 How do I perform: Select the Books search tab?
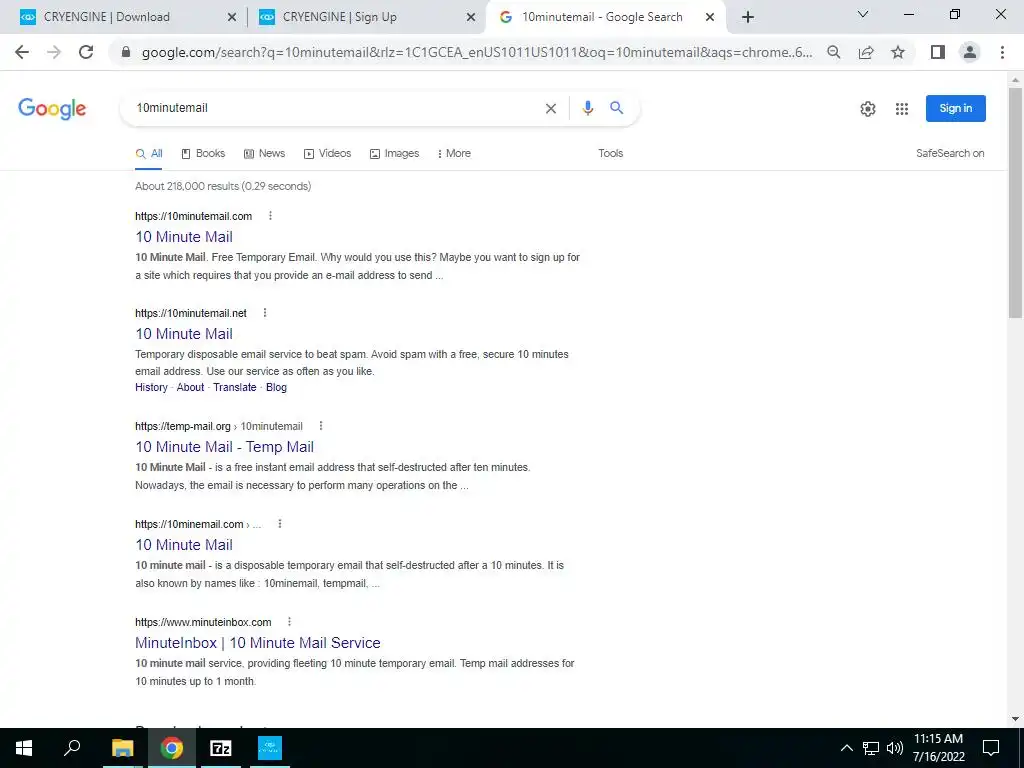(x=203, y=153)
